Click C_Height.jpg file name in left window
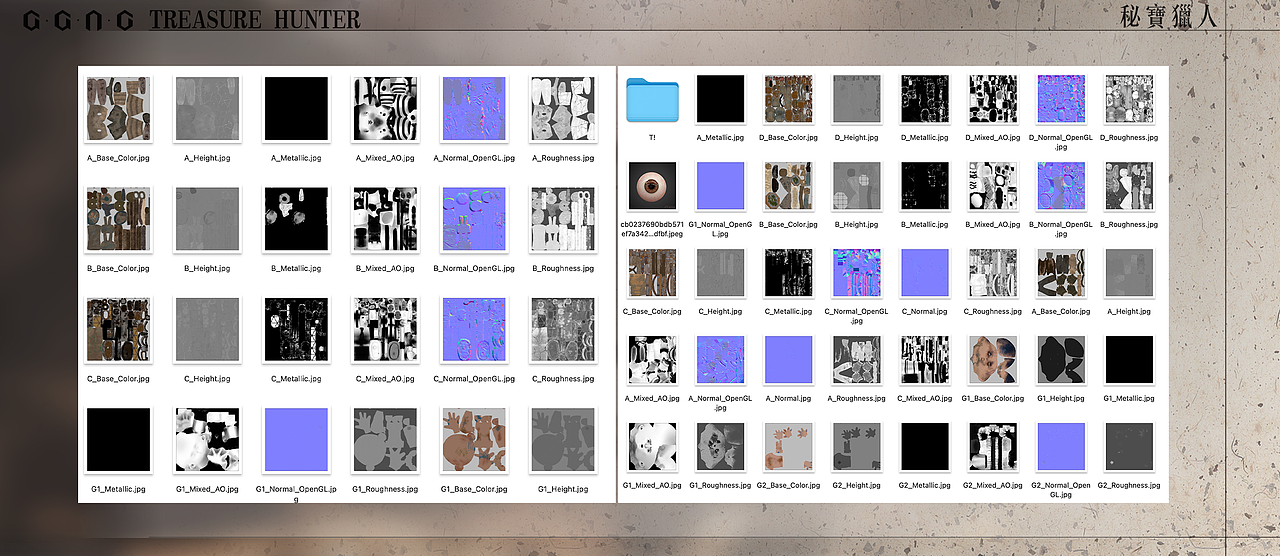The width and height of the screenshot is (1280, 556). click(206, 379)
